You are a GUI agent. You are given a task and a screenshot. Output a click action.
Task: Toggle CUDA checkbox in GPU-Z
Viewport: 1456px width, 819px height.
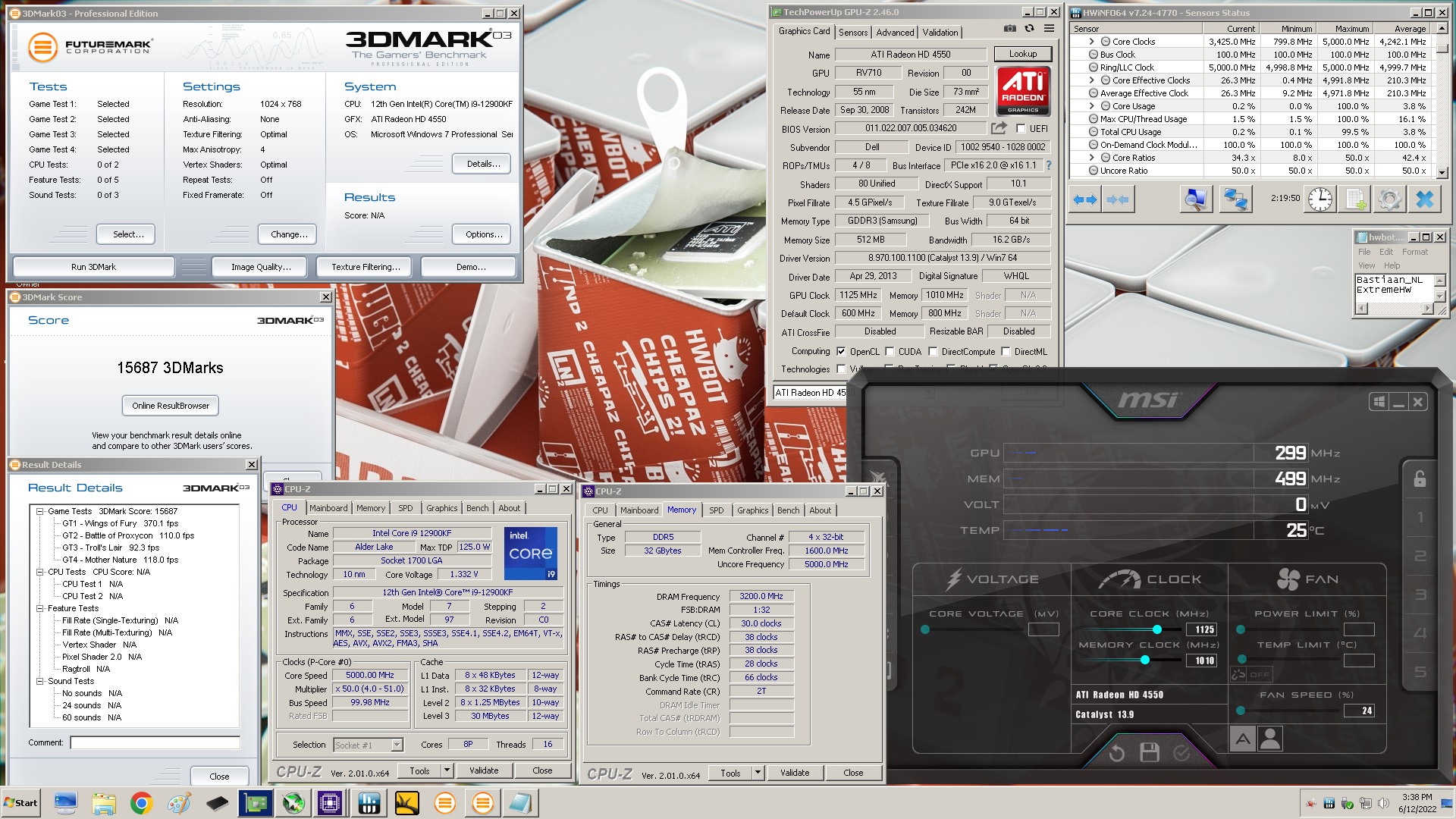pyautogui.click(x=890, y=352)
